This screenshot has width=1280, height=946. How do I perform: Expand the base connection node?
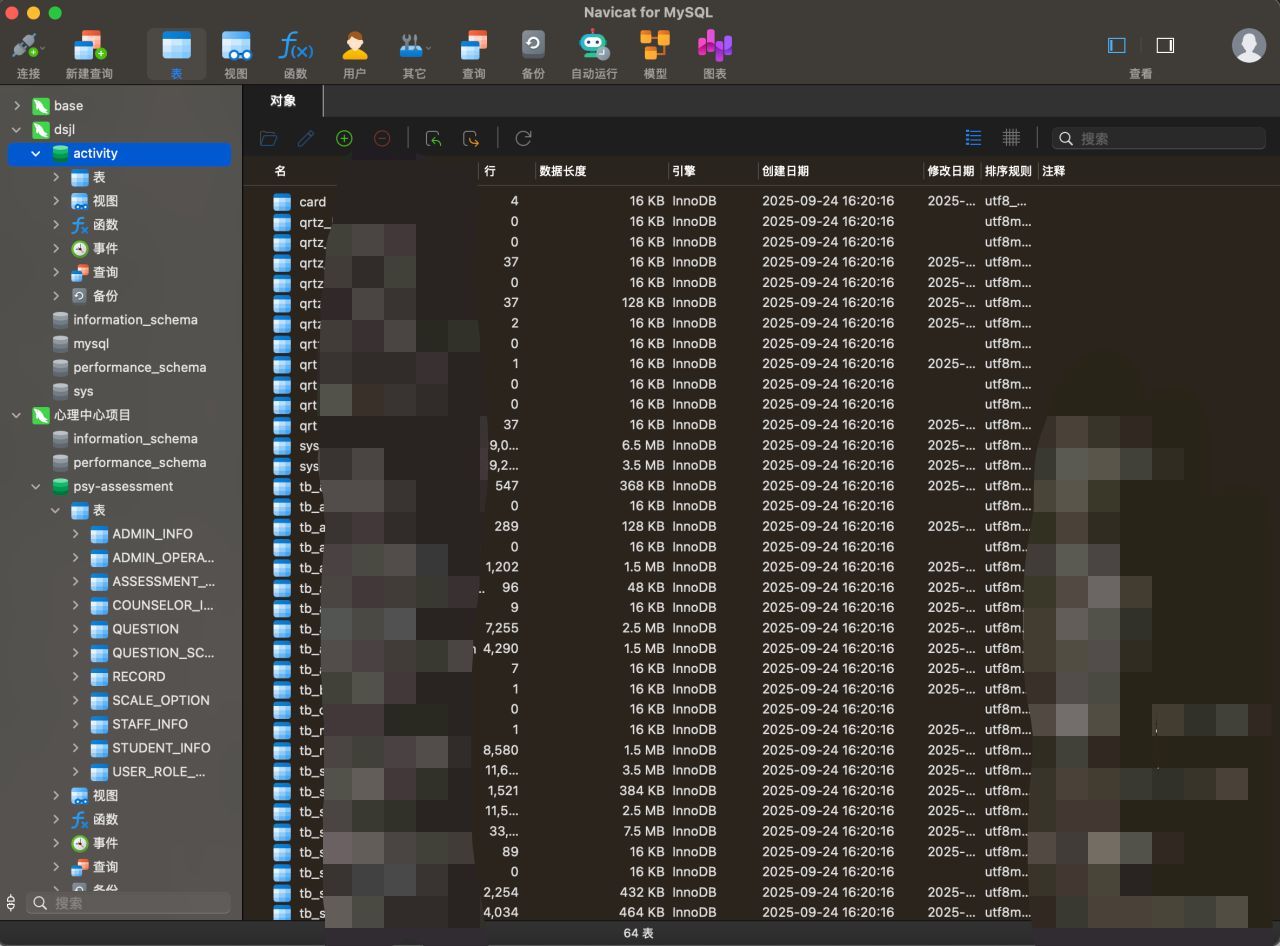[x=17, y=106]
